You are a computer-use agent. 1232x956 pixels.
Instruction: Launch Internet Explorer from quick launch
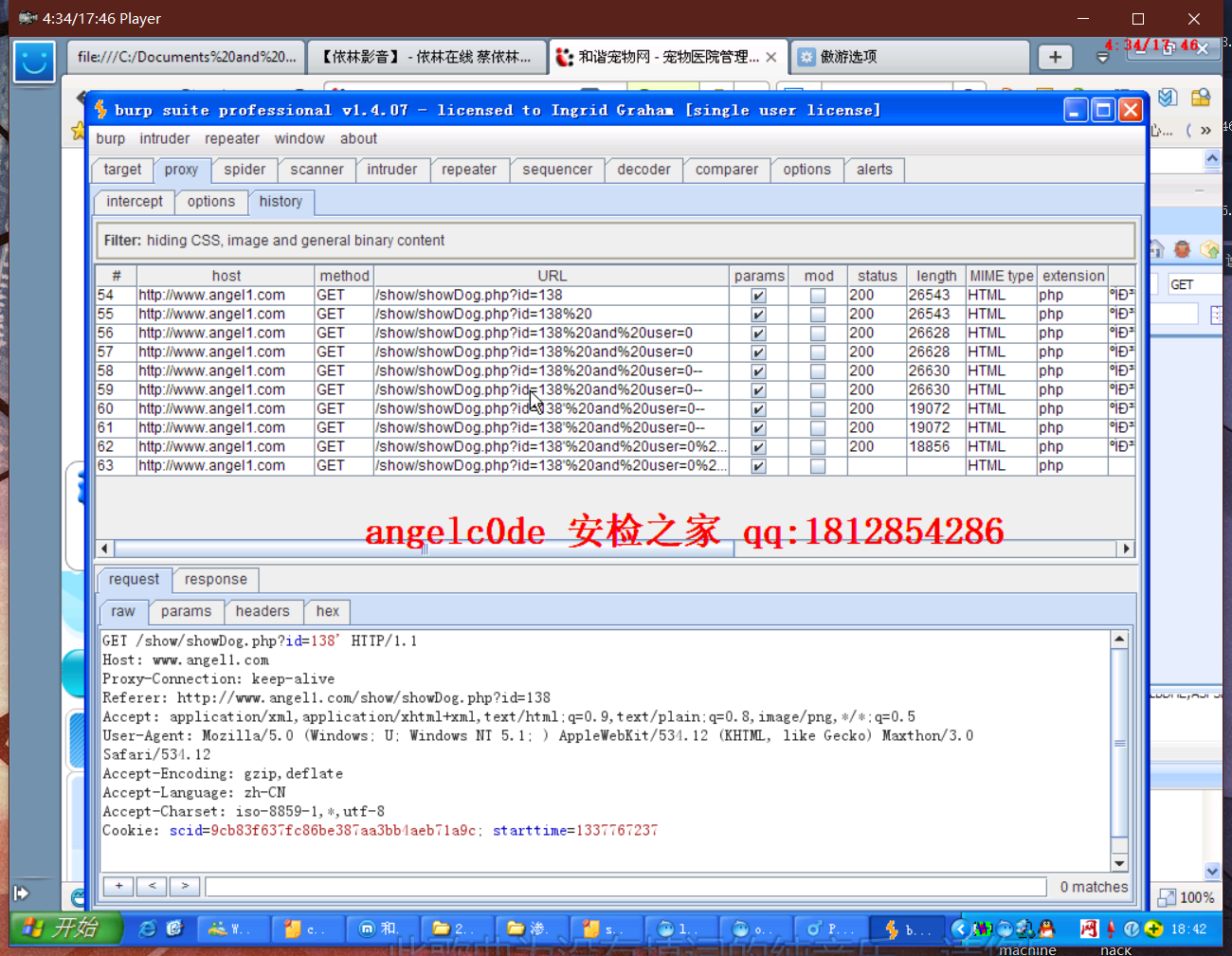pyautogui.click(x=148, y=929)
